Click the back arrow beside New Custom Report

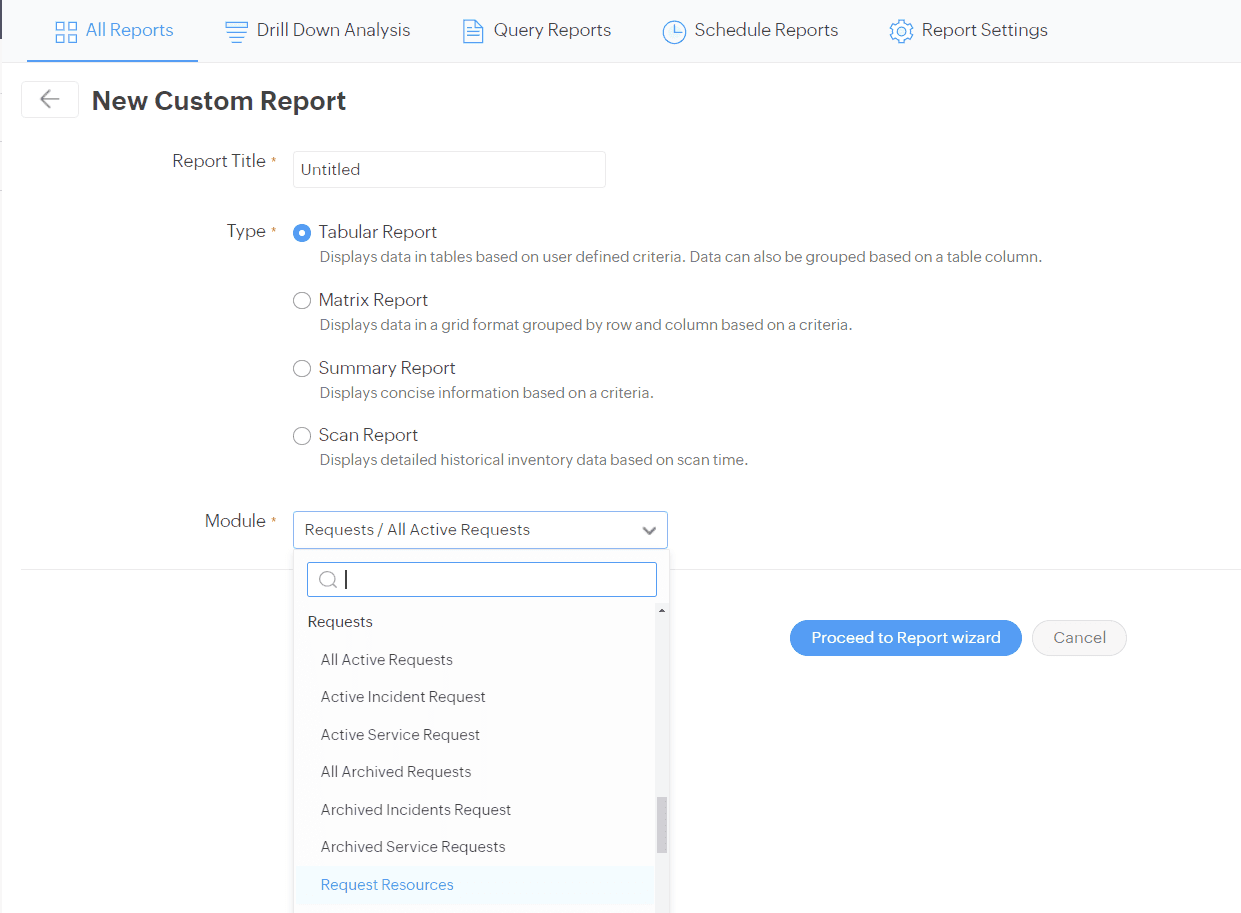click(x=49, y=99)
